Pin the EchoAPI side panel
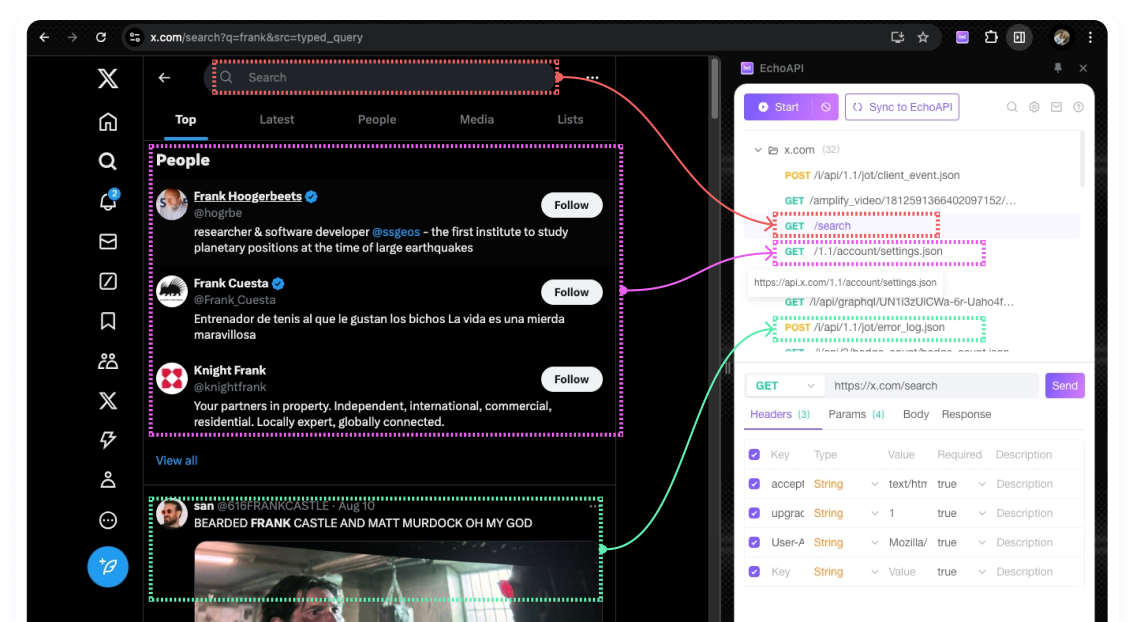The width and height of the screenshot is (1133, 622). pos(1058,68)
